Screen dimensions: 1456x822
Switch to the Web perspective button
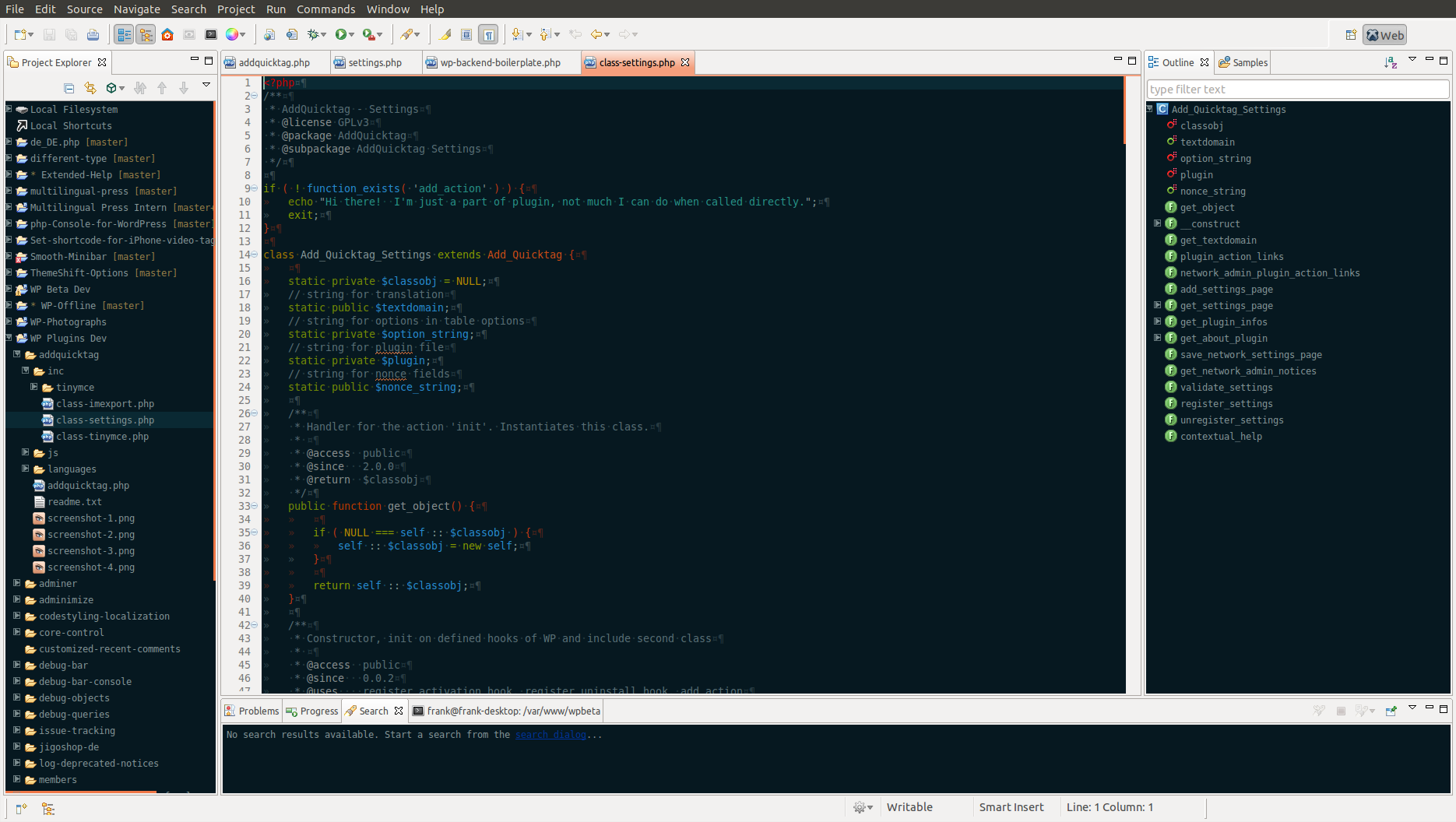1385,35
